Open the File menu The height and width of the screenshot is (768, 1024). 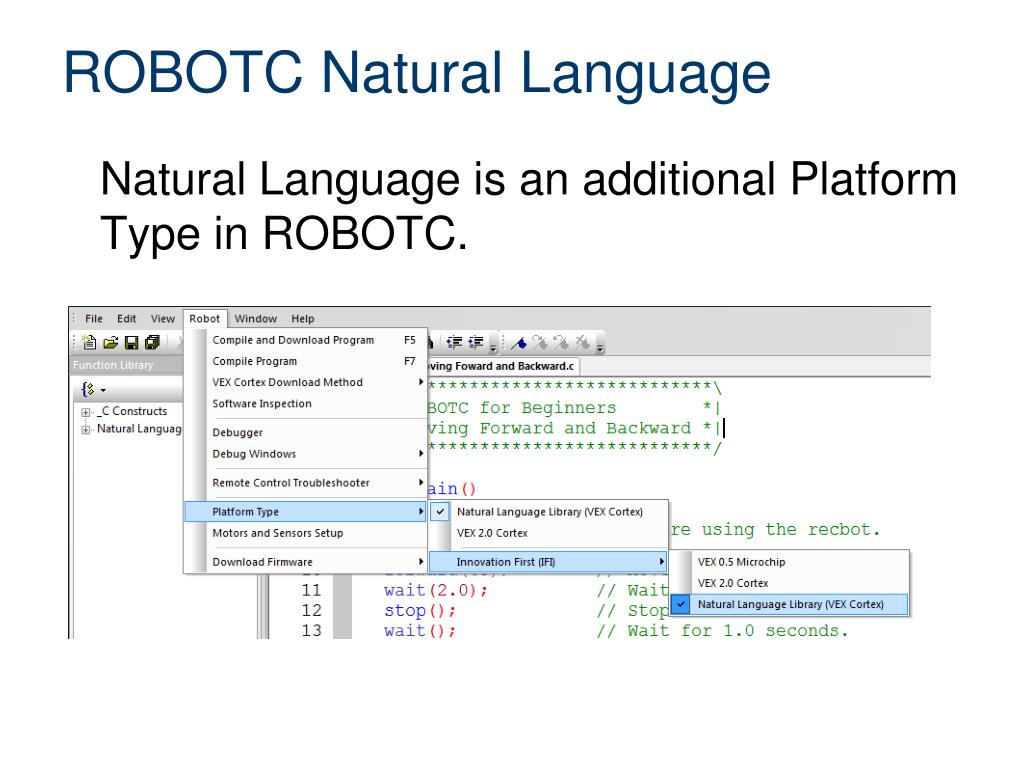pyautogui.click(x=94, y=319)
